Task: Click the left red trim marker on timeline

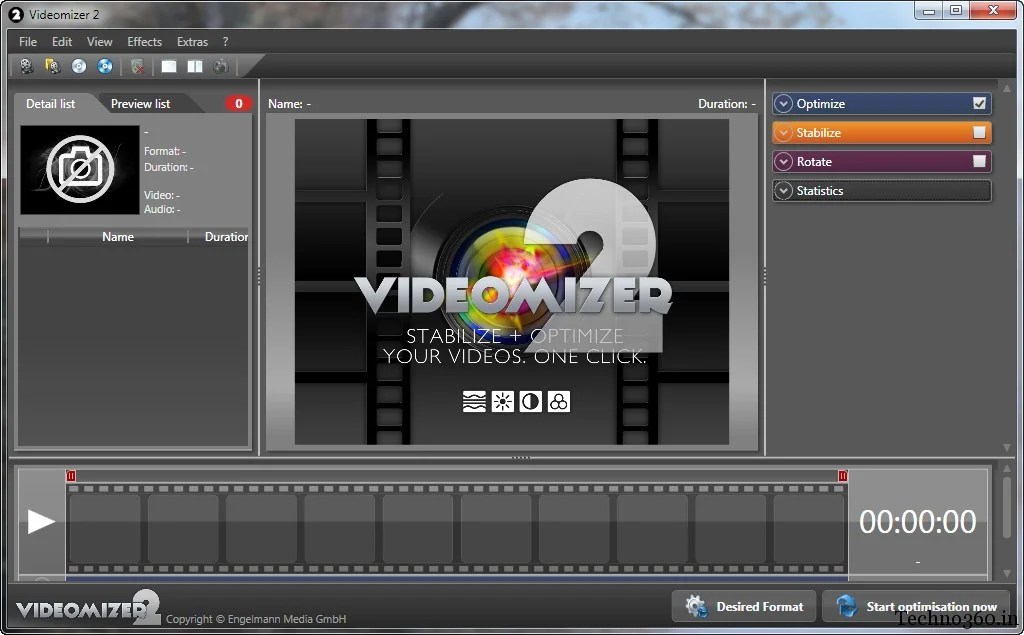Action: (x=71, y=476)
